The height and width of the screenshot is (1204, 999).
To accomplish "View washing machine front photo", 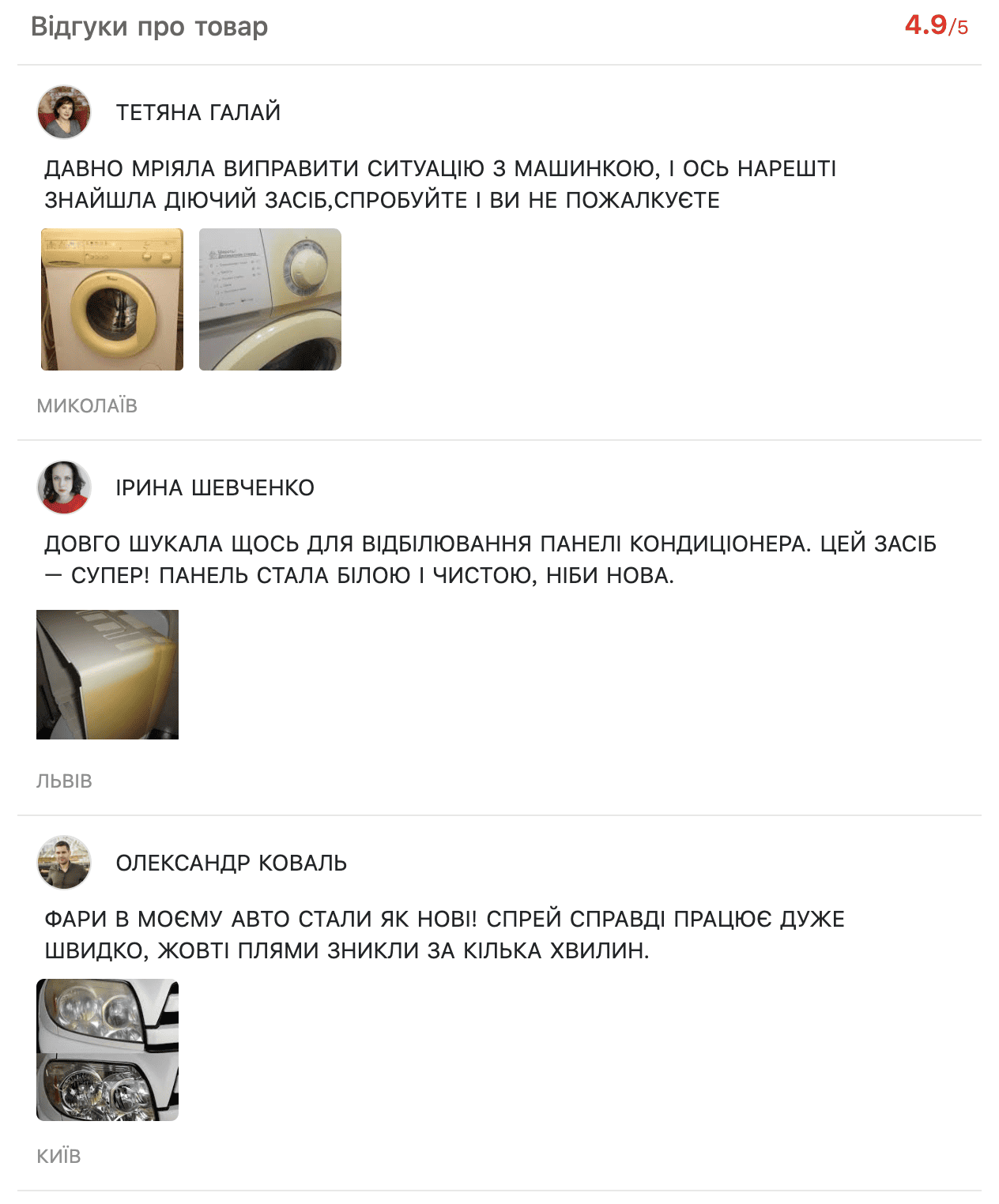I will pos(112,299).
